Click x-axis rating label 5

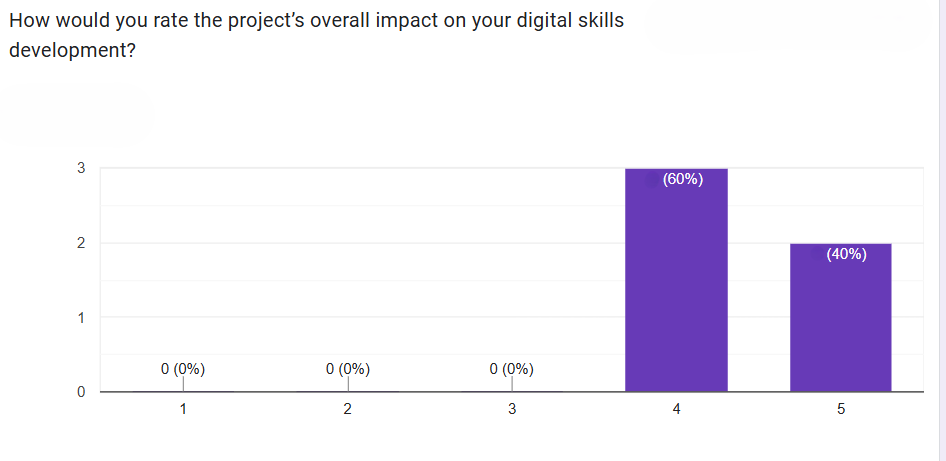[841, 409]
